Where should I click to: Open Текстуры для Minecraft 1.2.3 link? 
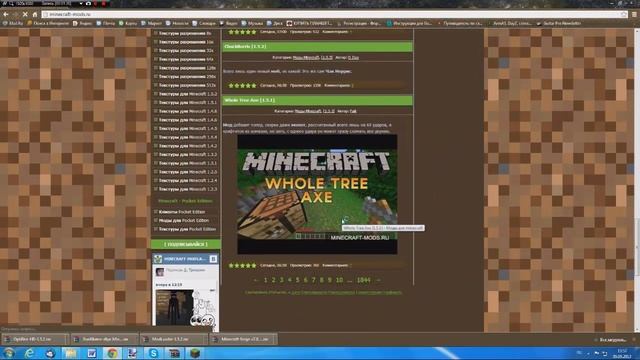pyautogui.click(x=188, y=189)
